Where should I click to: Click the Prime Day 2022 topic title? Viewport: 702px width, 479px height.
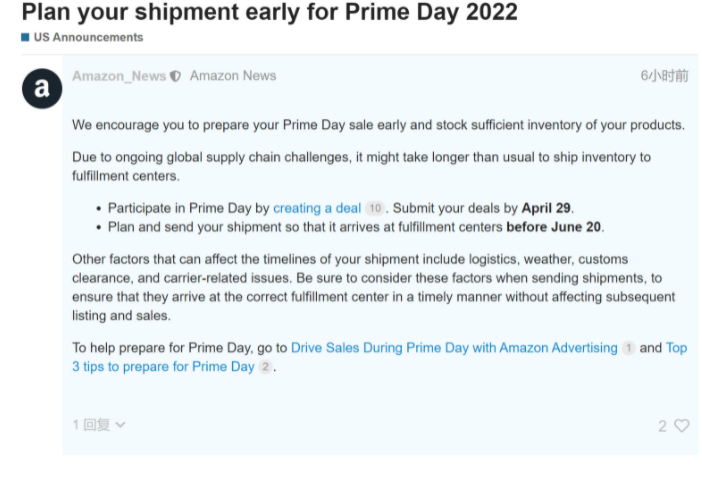(x=270, y=12)
